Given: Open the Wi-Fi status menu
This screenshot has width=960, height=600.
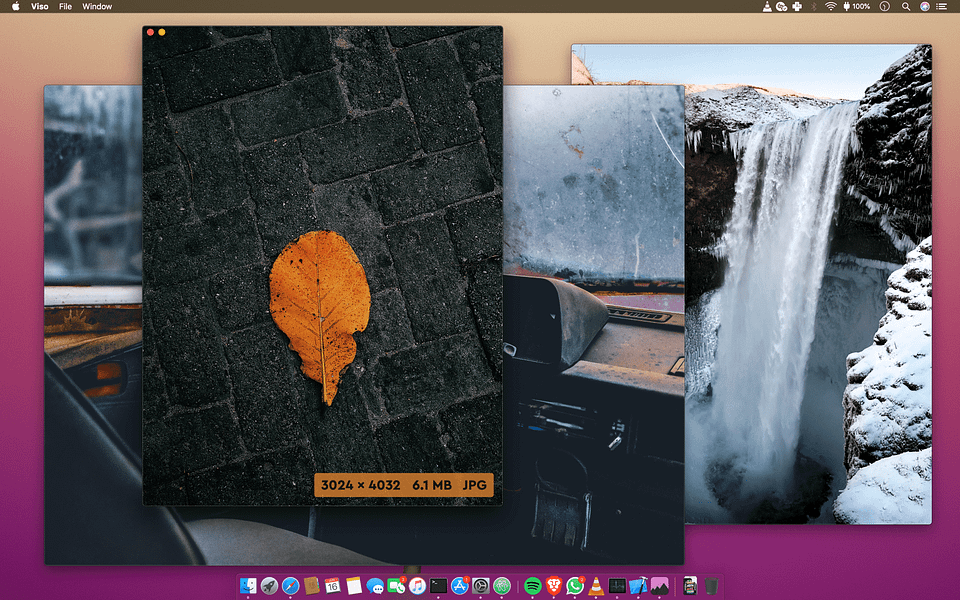Looking at the screenshot, I should pyautogui.click(x=830, y=6).
